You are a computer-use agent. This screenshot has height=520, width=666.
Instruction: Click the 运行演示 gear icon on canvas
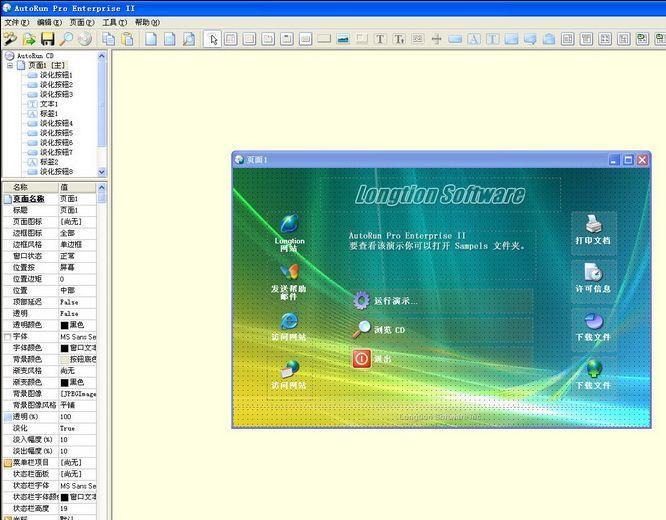tap(361, 300)
